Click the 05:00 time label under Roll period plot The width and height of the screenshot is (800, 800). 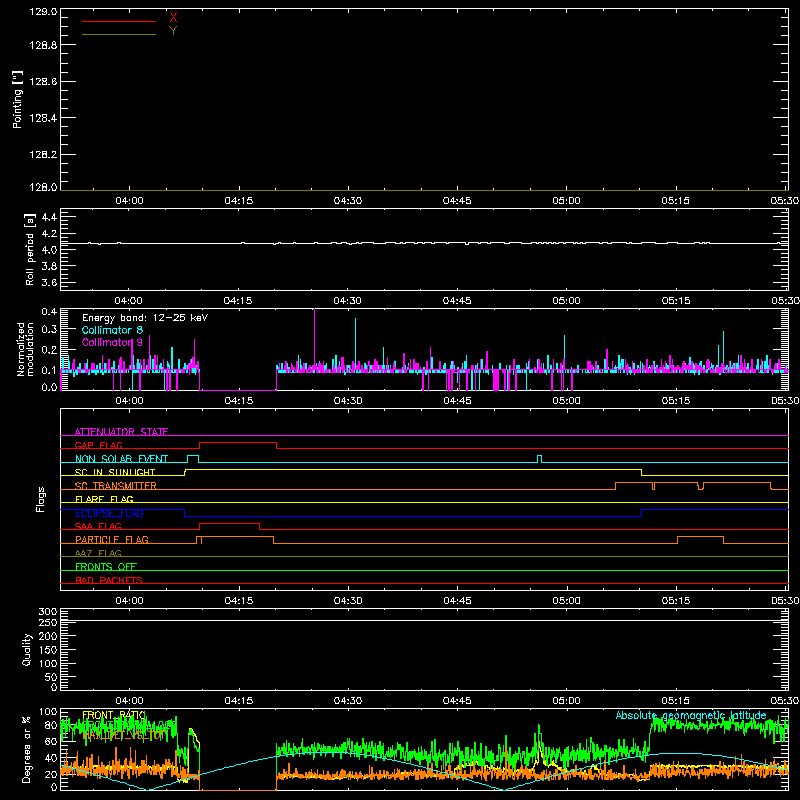pyautogui.click(x=566, y=301)
